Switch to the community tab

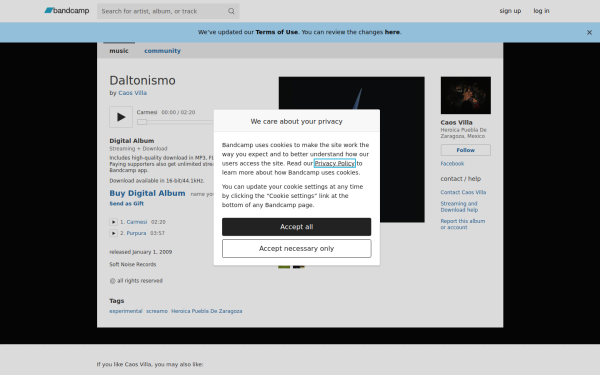[162, 51]
